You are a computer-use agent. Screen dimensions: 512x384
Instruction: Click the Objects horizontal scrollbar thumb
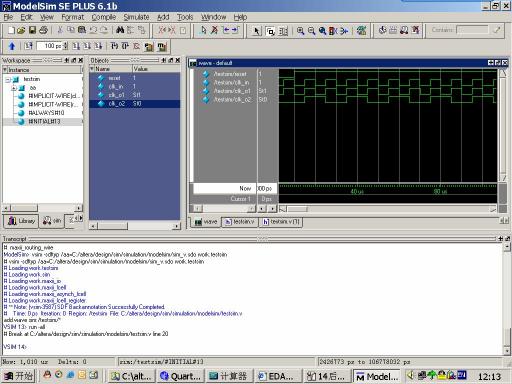[112, 226]
